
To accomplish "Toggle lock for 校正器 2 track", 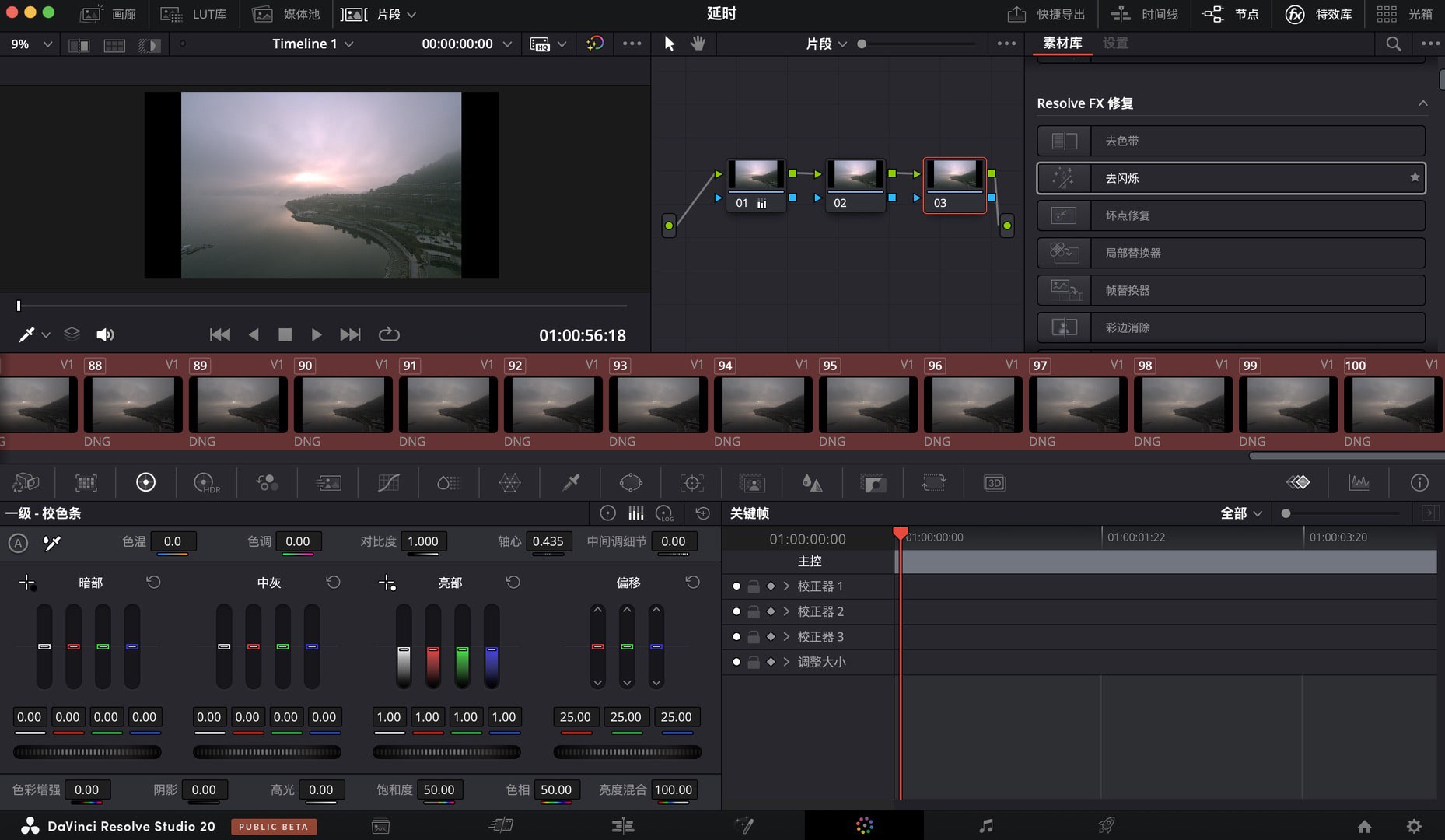I will [753, 612].
